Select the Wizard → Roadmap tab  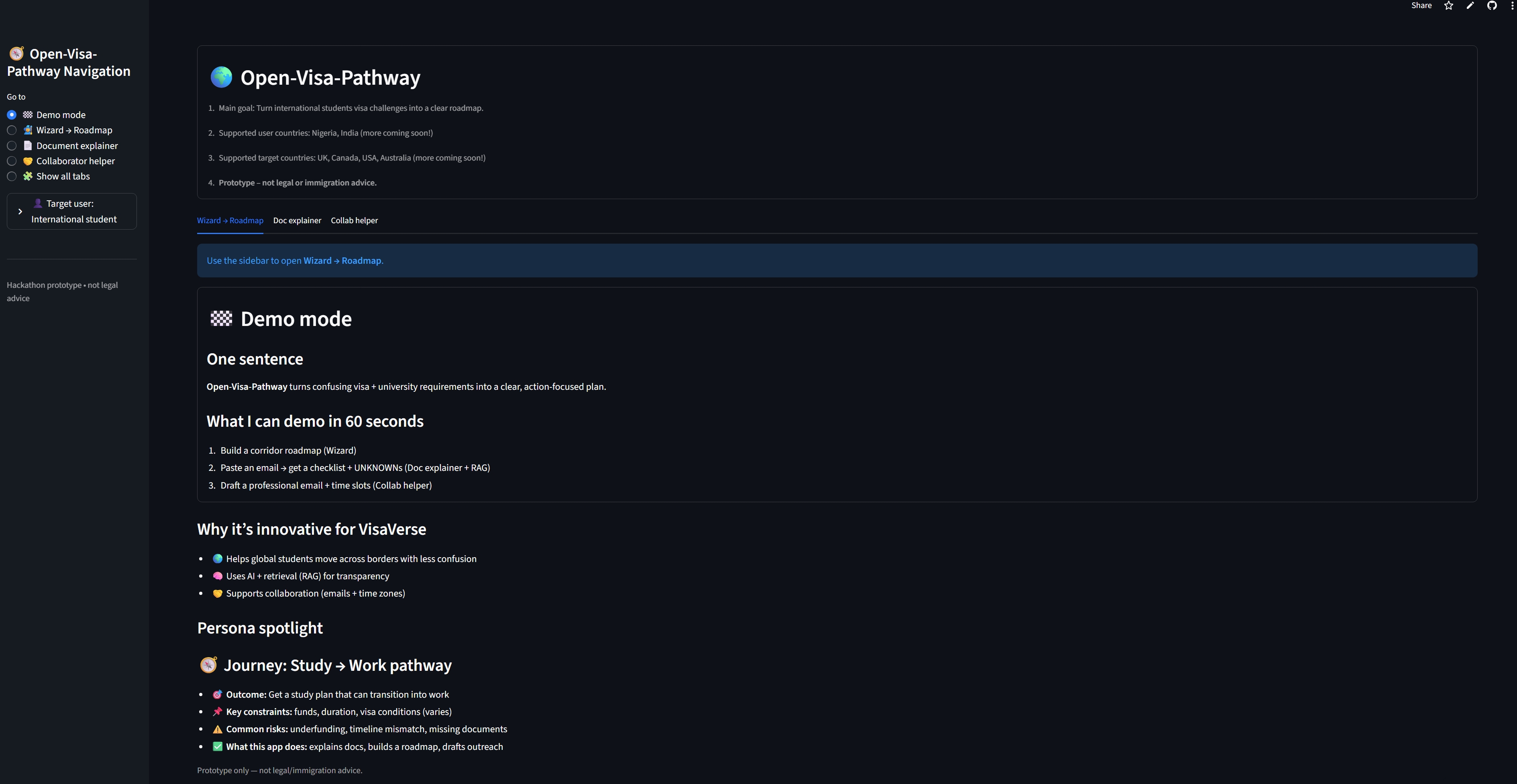pos(230,221)
